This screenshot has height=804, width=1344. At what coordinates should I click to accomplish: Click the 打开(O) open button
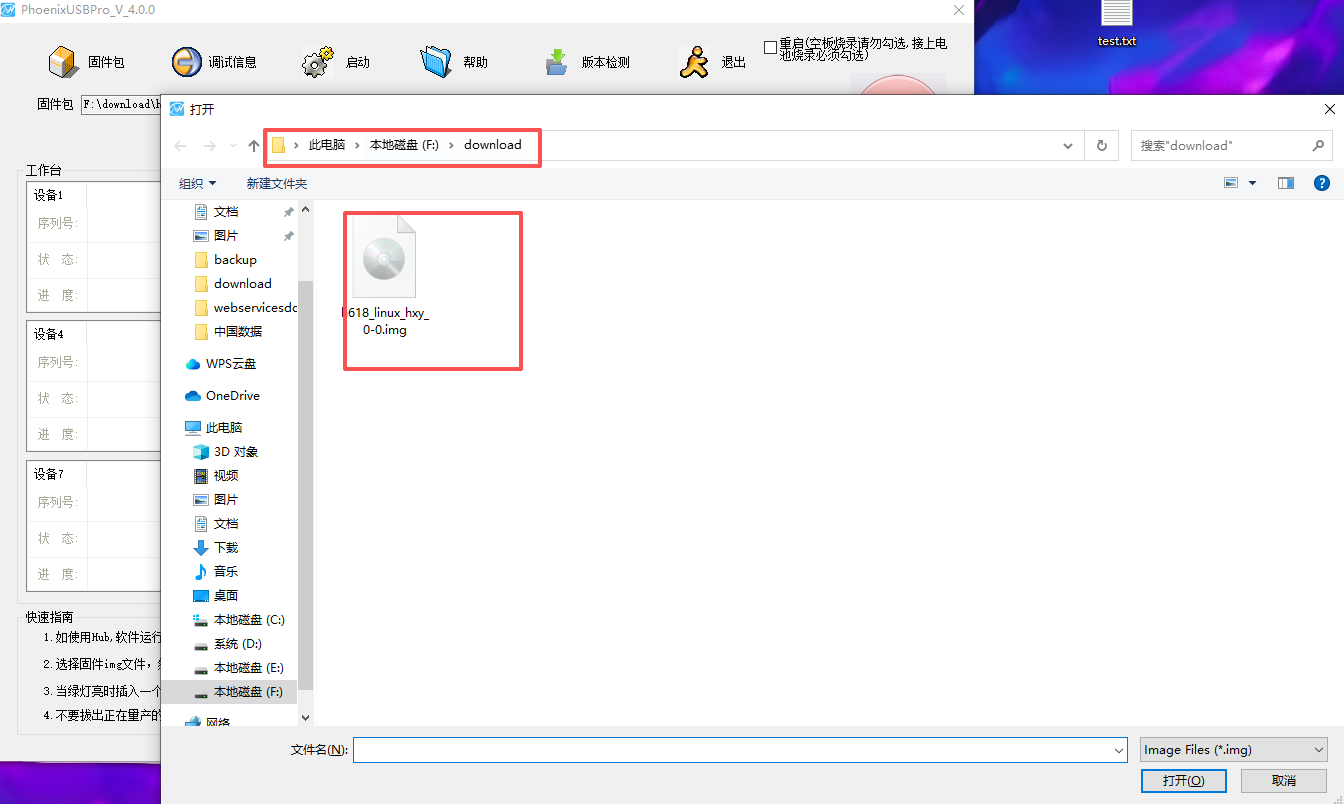(1183, 780)
